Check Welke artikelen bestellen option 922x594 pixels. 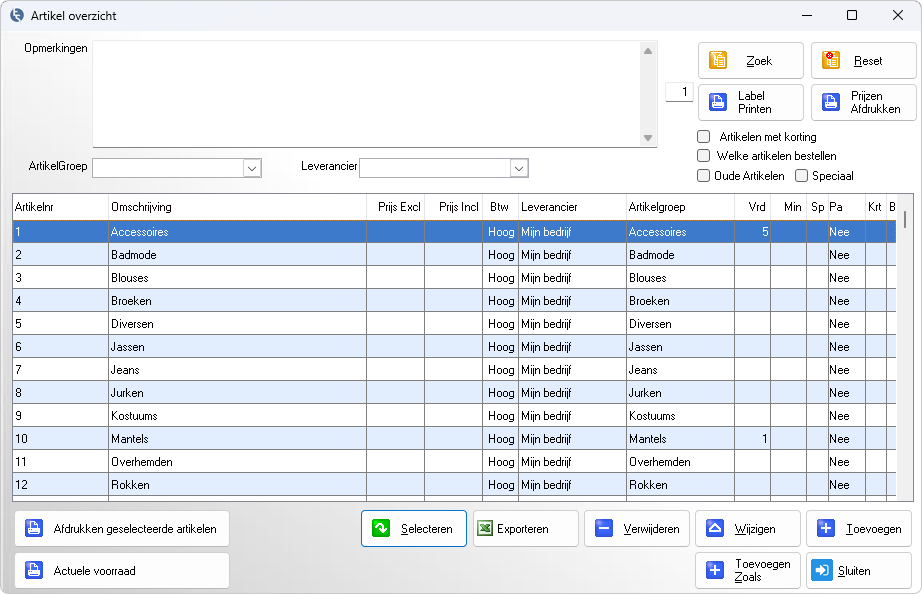(x=703, y=156)
